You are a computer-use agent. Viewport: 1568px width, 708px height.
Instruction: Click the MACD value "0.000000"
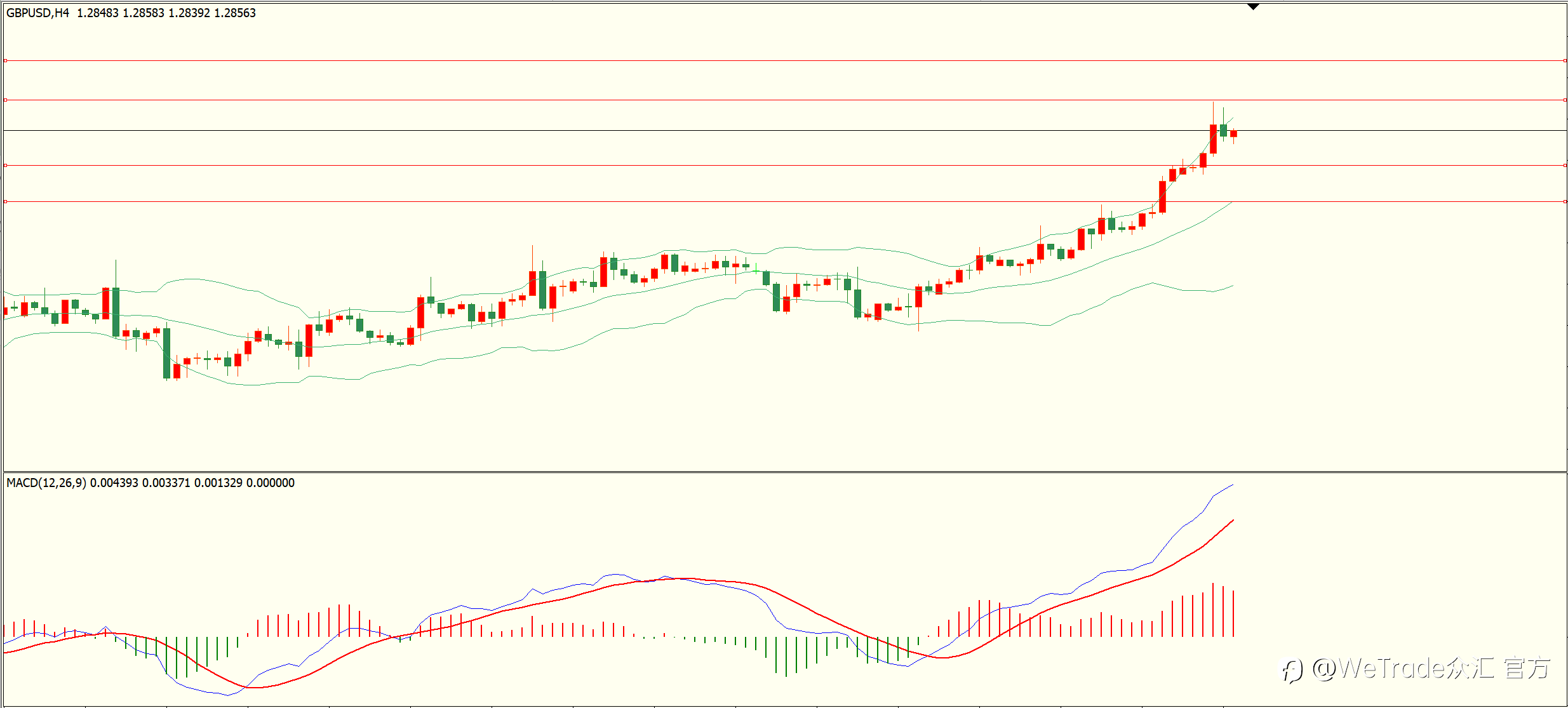point(271,483)
